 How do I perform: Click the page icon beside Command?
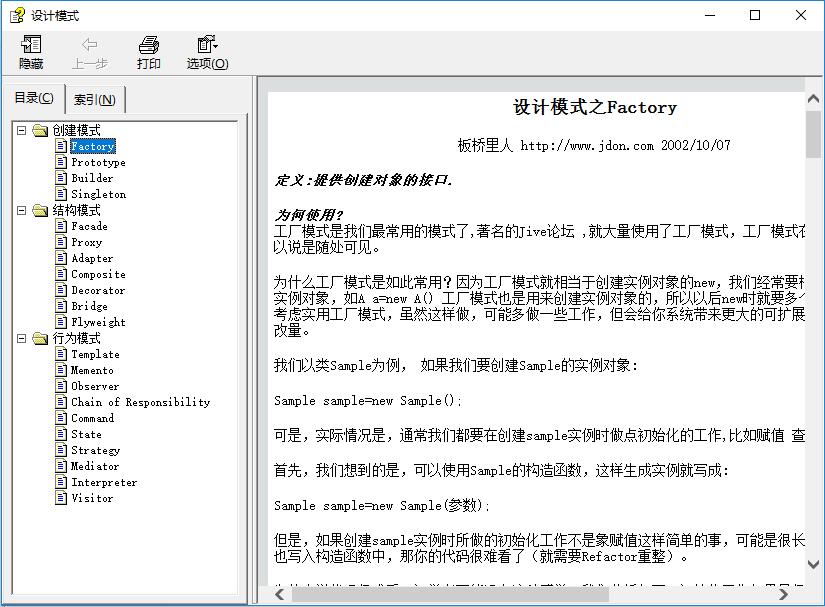(x=62, y=418)
